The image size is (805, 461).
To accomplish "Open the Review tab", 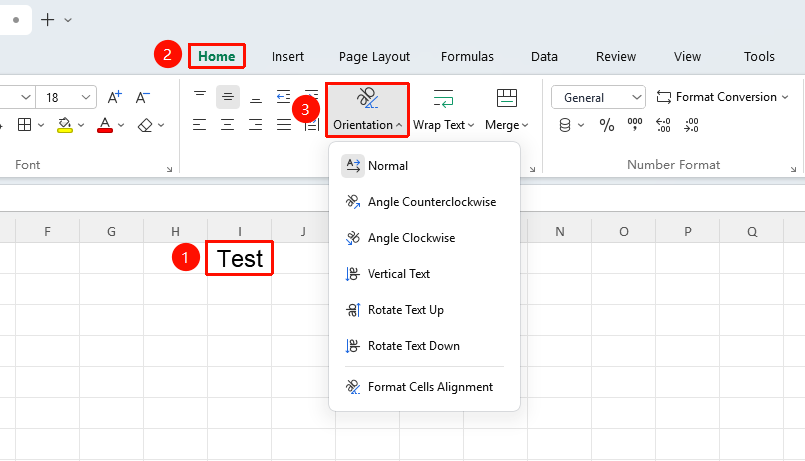I will [x=616, y=56].
